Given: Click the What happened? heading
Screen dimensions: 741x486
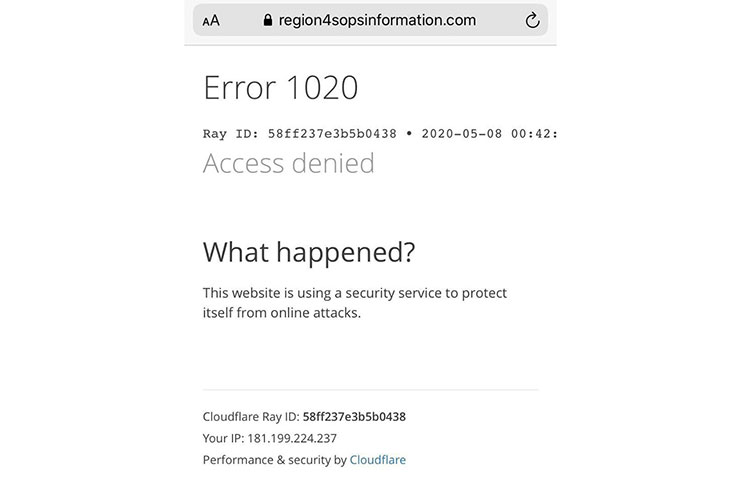Looking at the screenshot, I should 309,252.
